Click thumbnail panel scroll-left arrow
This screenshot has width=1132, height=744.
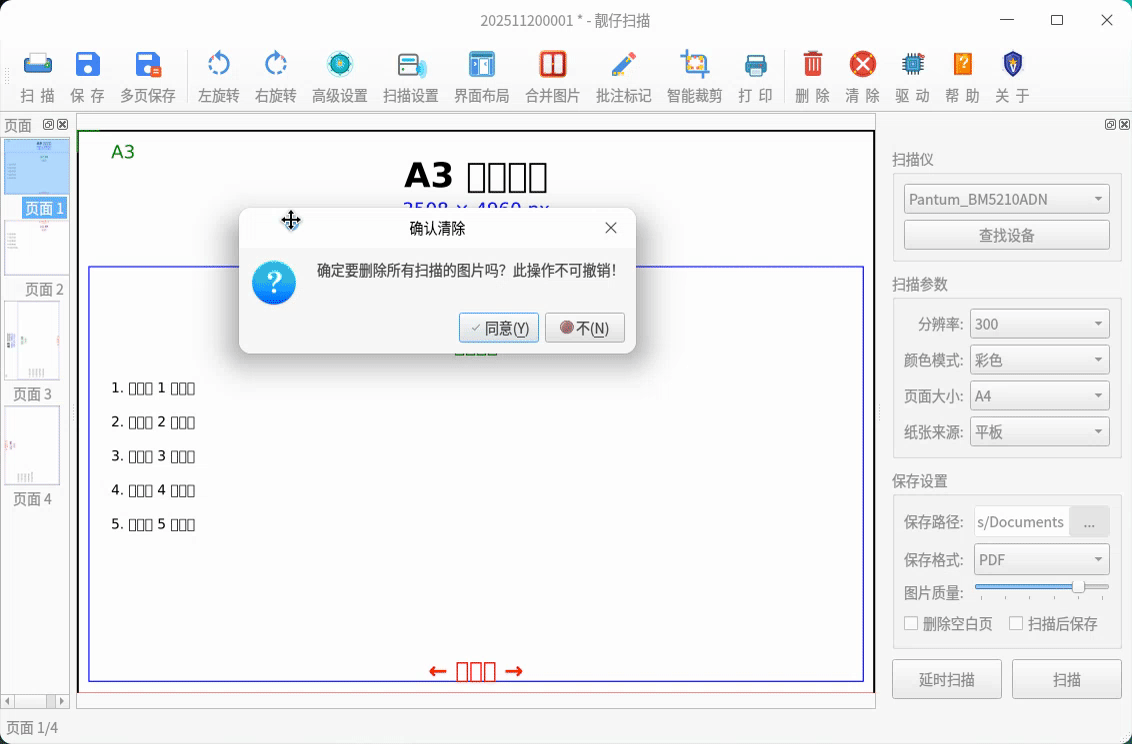click(x=8, y=701)
